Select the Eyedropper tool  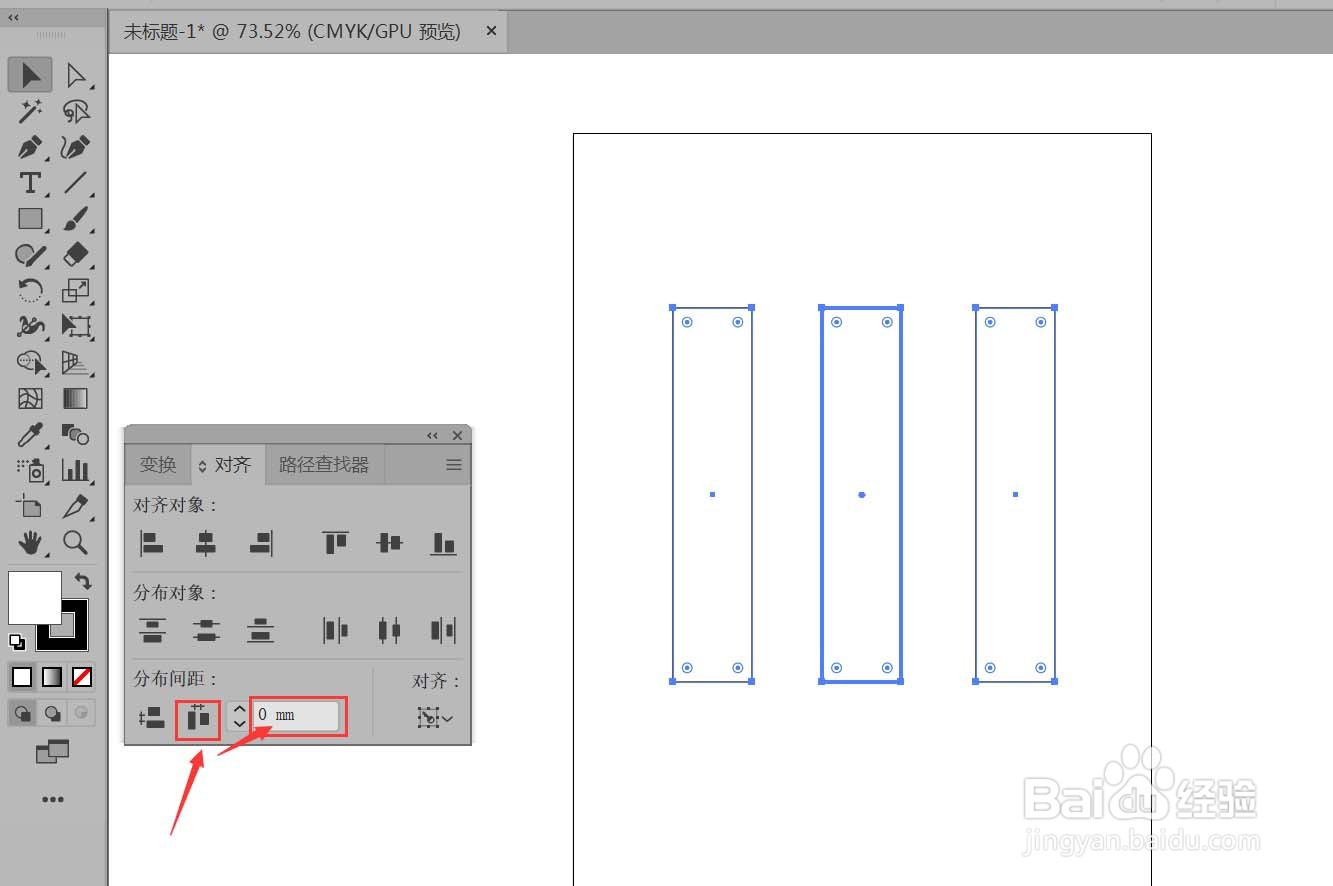coord(31,435)
